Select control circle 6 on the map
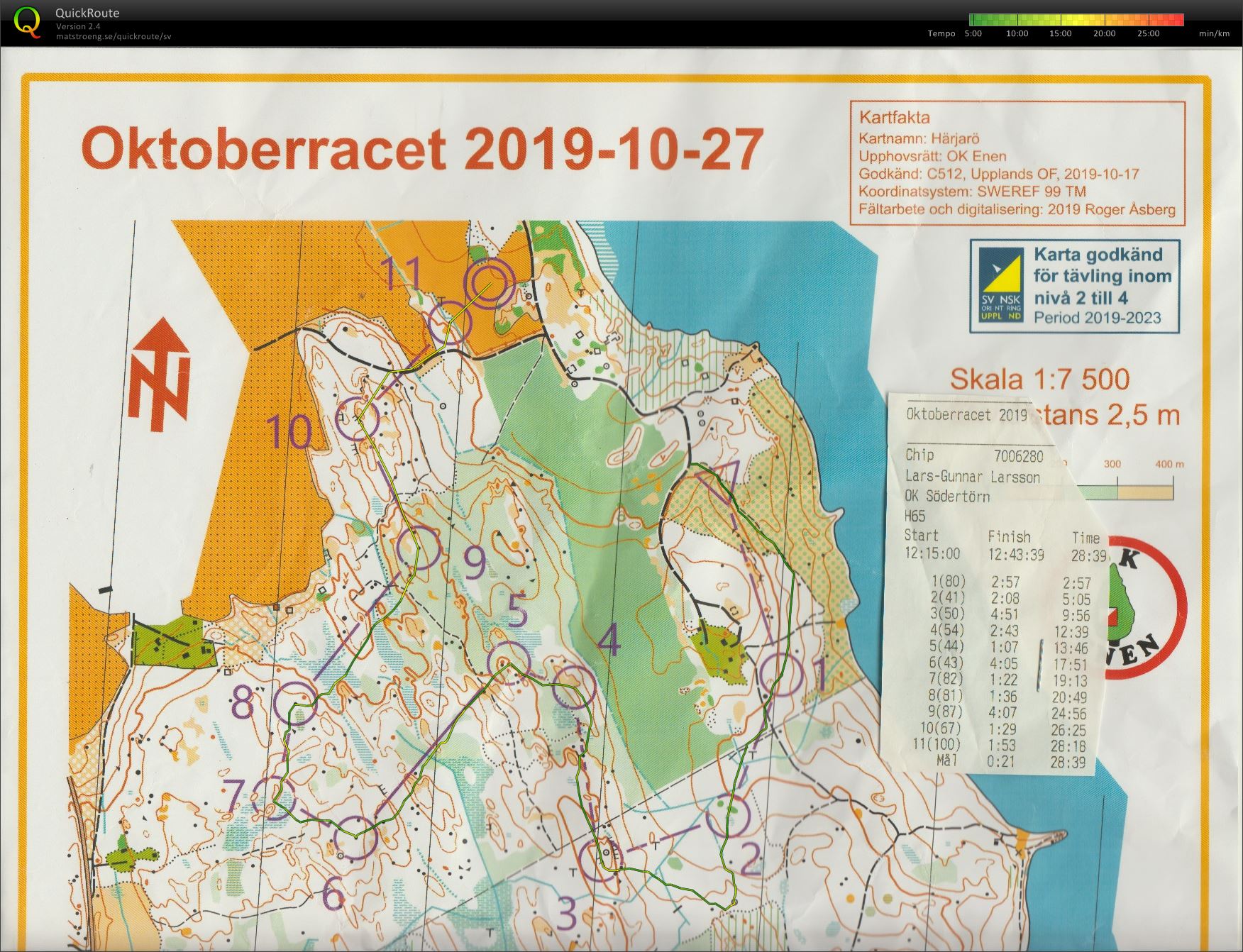The image size is (1243, 952). 355,838
